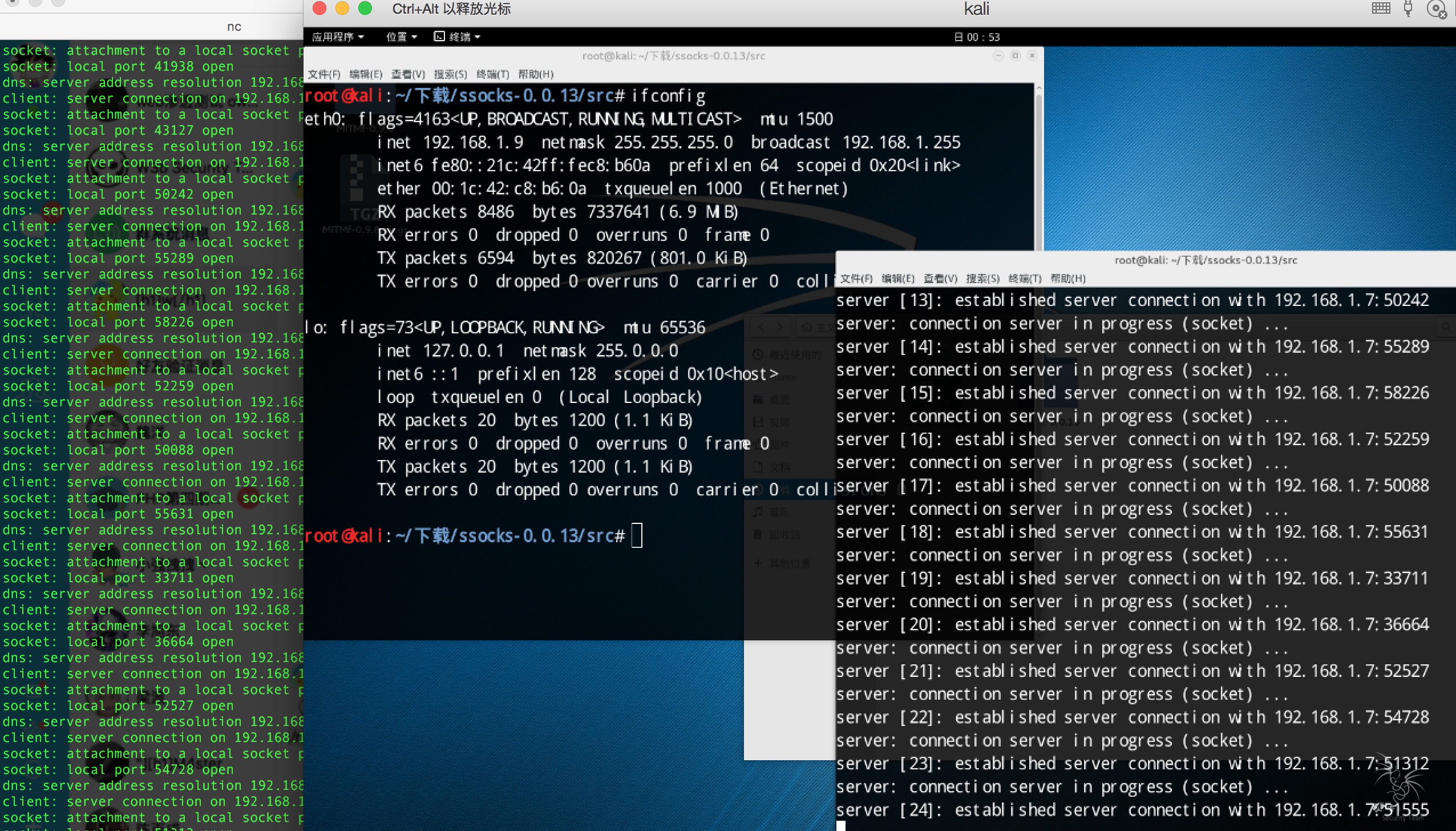Open 文件(F) menu in ifconfig terminal

pyautogui.click(x=323, y=74)
